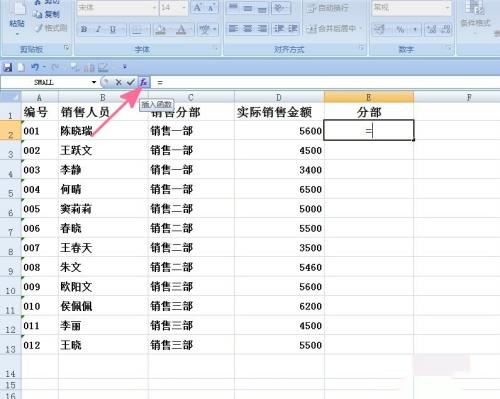Screen dimensions: 500x399
Task: Shrink the font size with the smaller A icon
Action: (211, 7)
